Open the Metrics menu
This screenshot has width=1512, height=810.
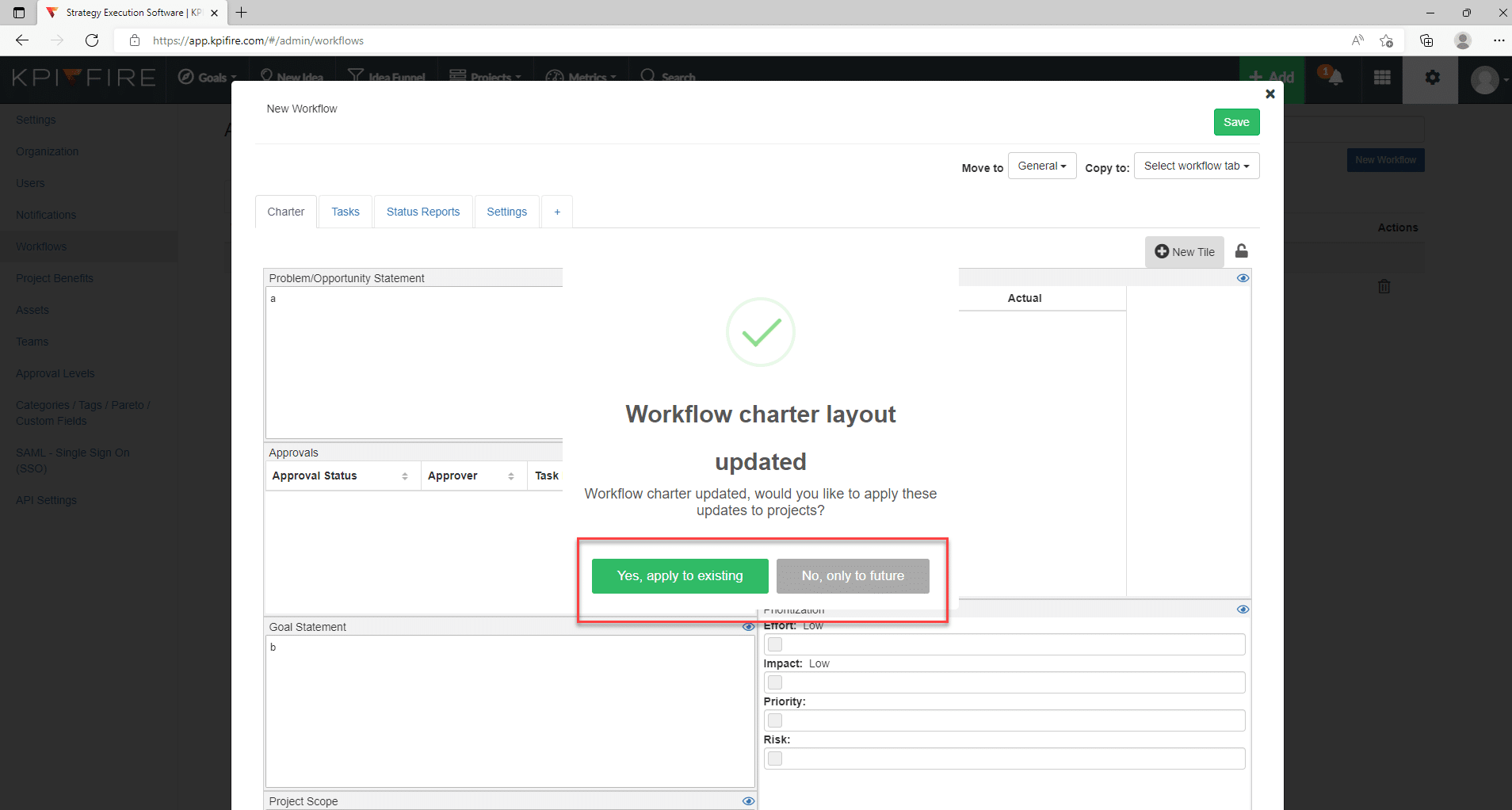(581, 77)
